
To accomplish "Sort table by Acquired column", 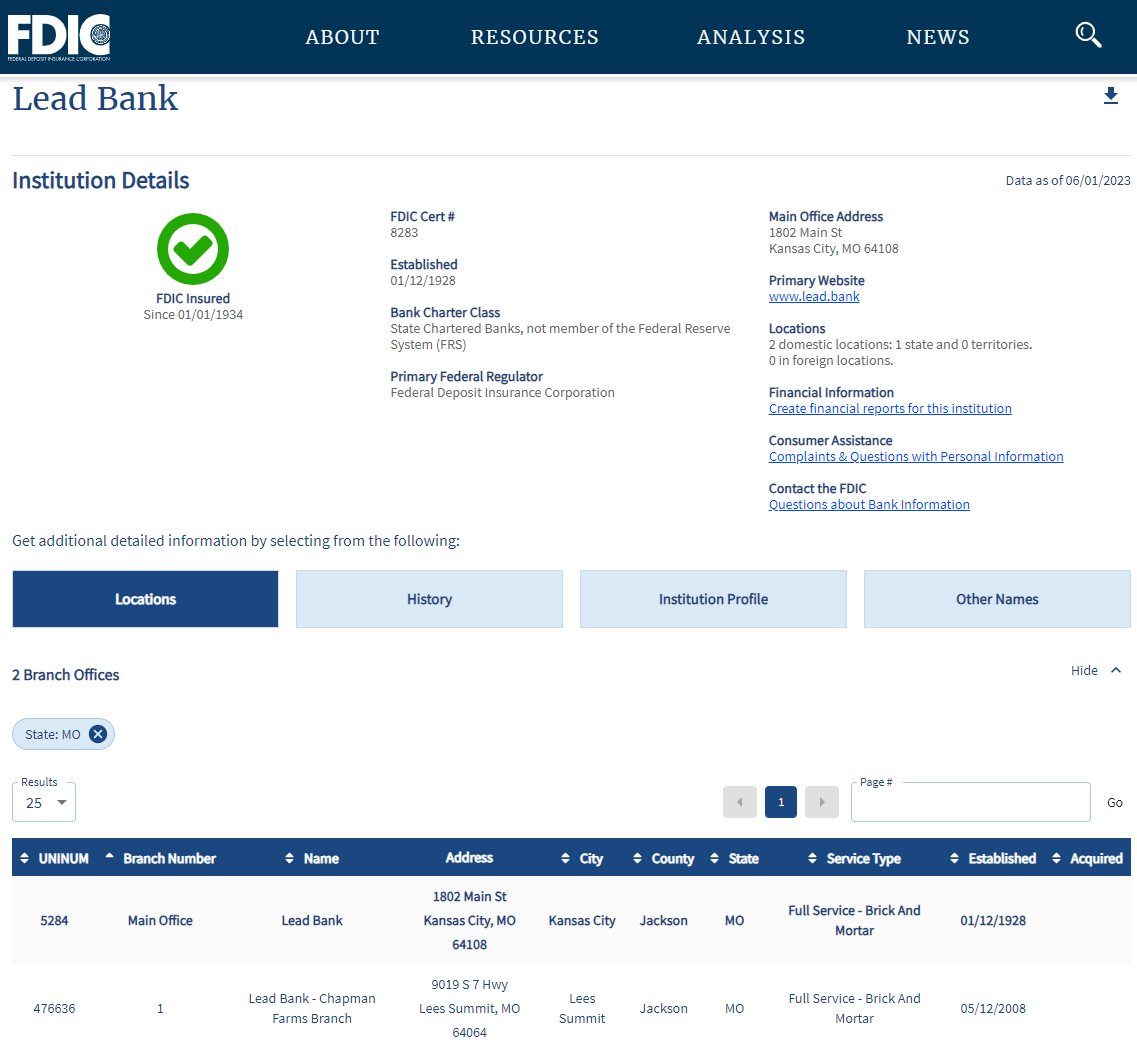I will pyautogui.click(x=1057, y=858).
